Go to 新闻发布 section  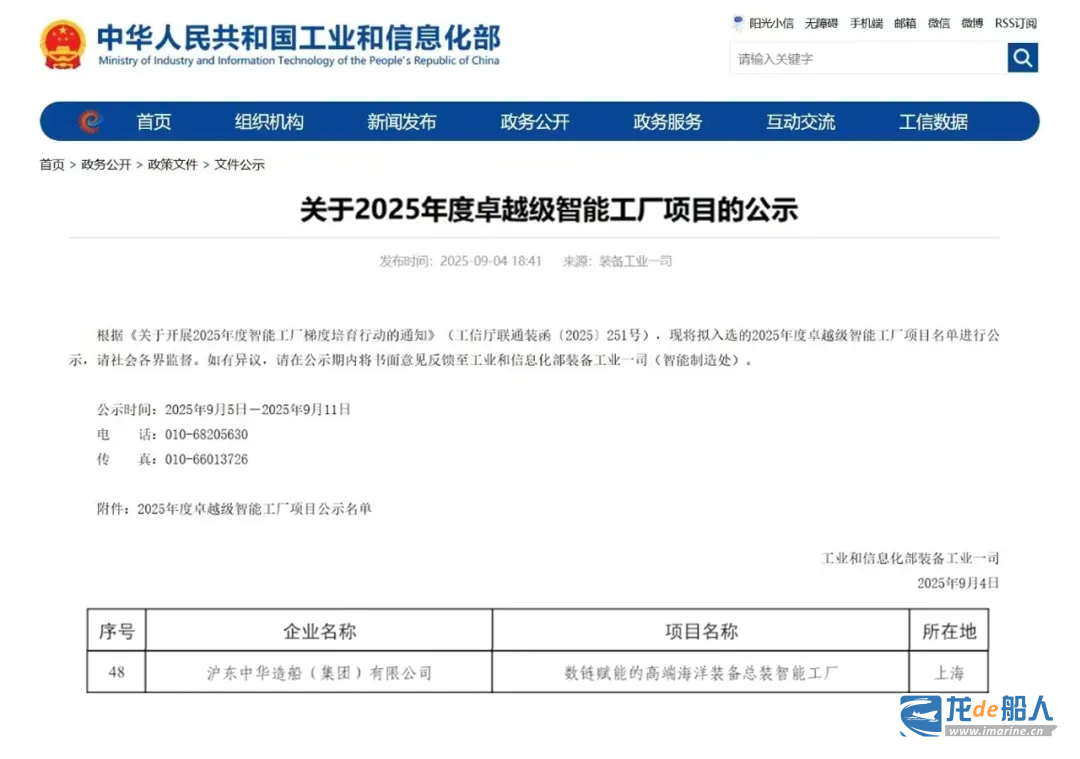pyautogui.click(x=402, y=122)
